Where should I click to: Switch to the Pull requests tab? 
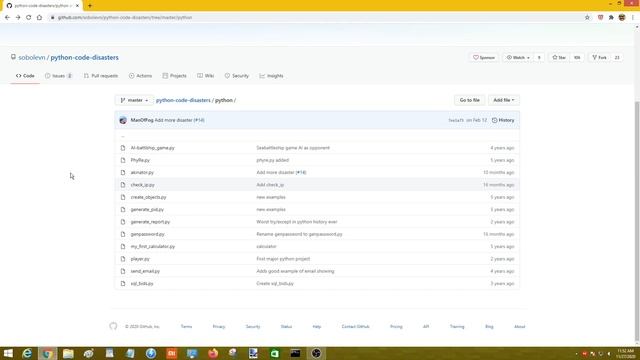[x=101, y=76]
